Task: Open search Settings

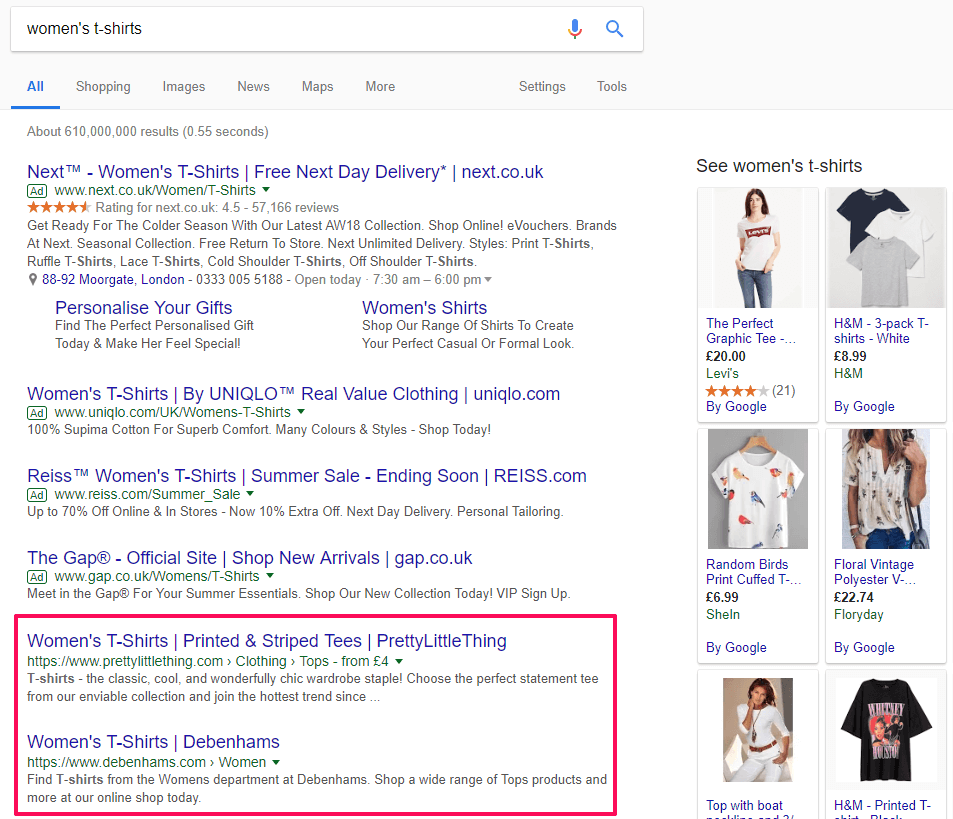Action: pyautogui.click(x=542, y=86)
